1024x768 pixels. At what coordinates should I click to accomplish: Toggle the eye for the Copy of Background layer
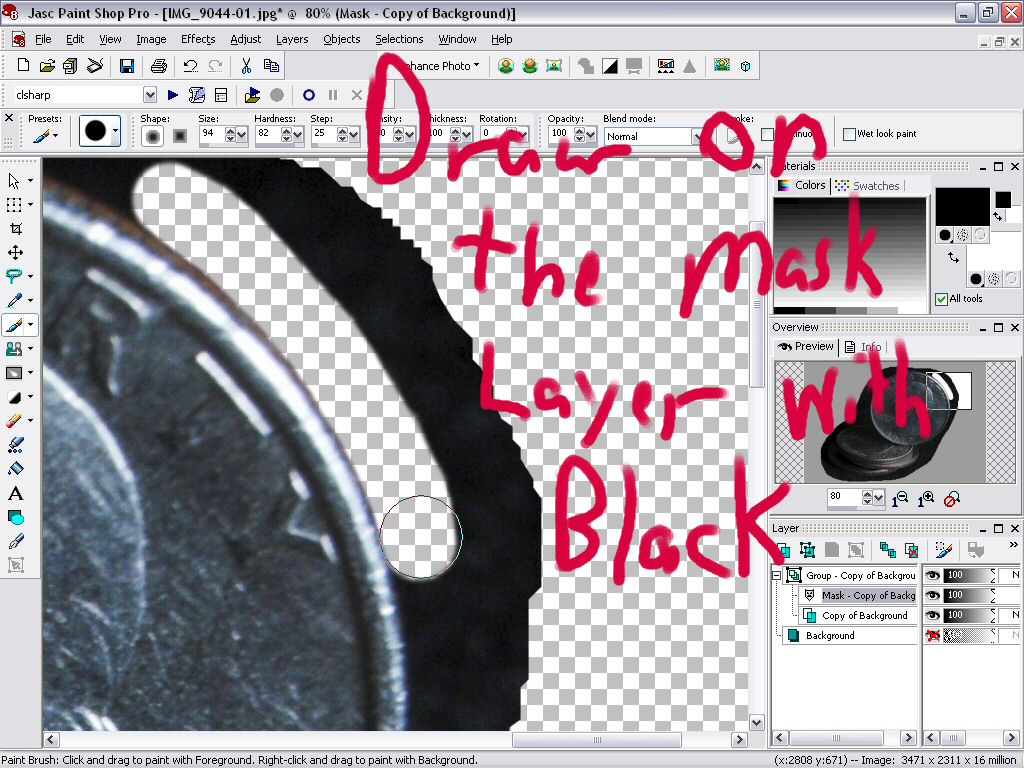point(933,615)
